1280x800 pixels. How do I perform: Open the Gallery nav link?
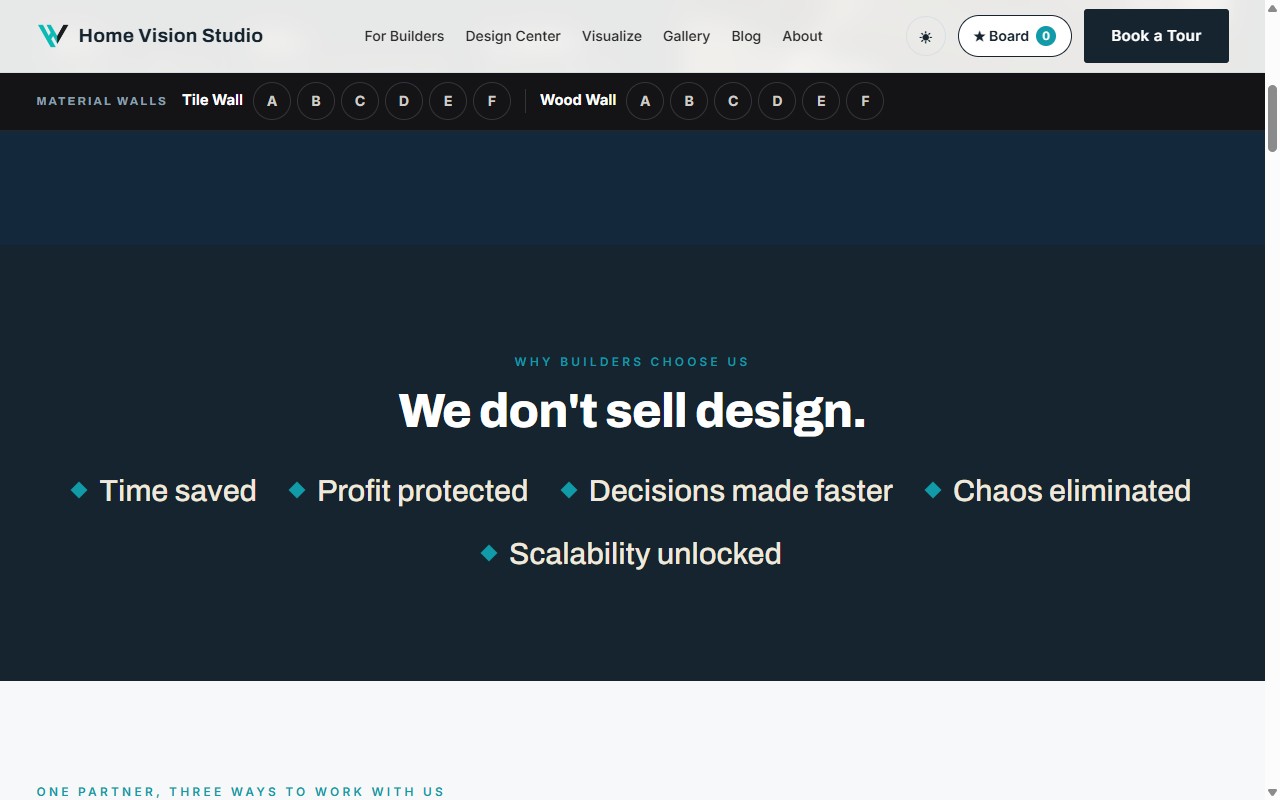click(686, 36)
